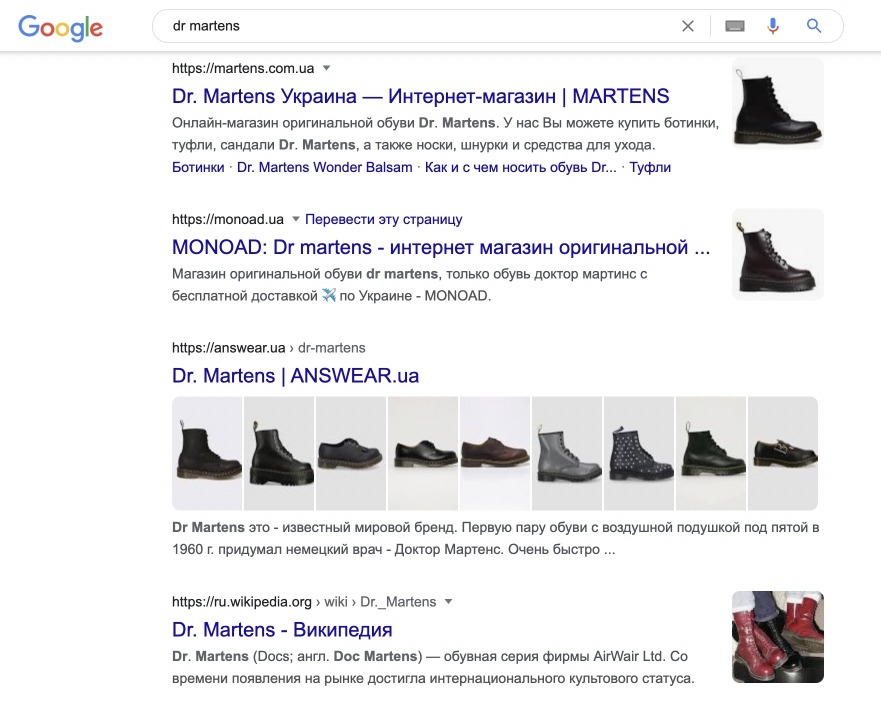
Task: Open the Ботинки sitelink
Action: [x=198, y=167]
